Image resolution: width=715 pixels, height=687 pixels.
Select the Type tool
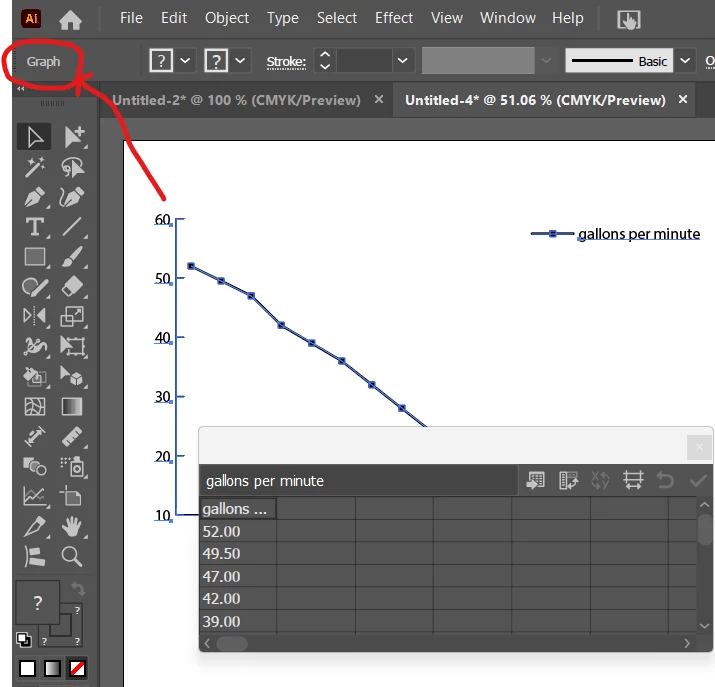coord(34,227)
